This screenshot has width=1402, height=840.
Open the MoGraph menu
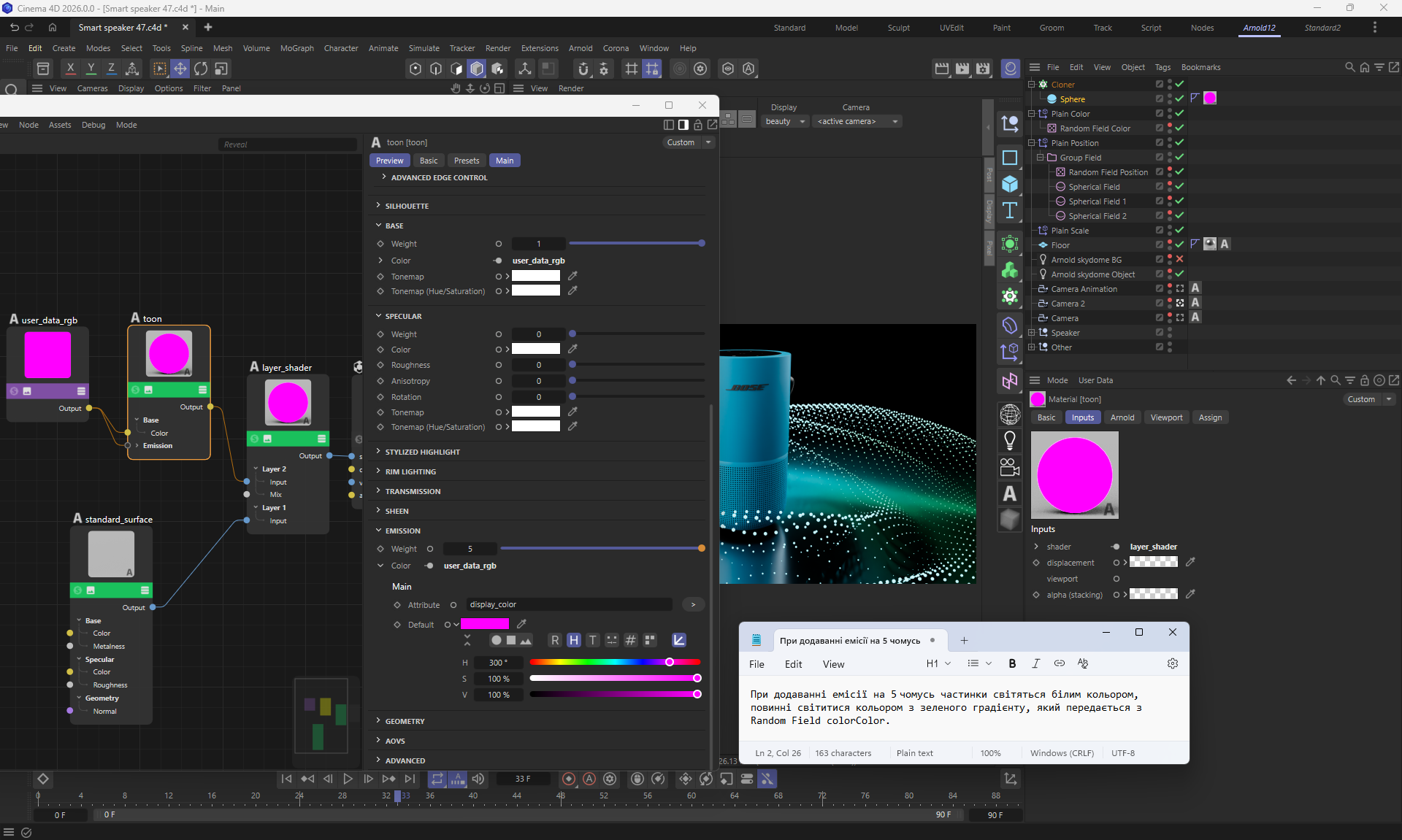(296, 48)
